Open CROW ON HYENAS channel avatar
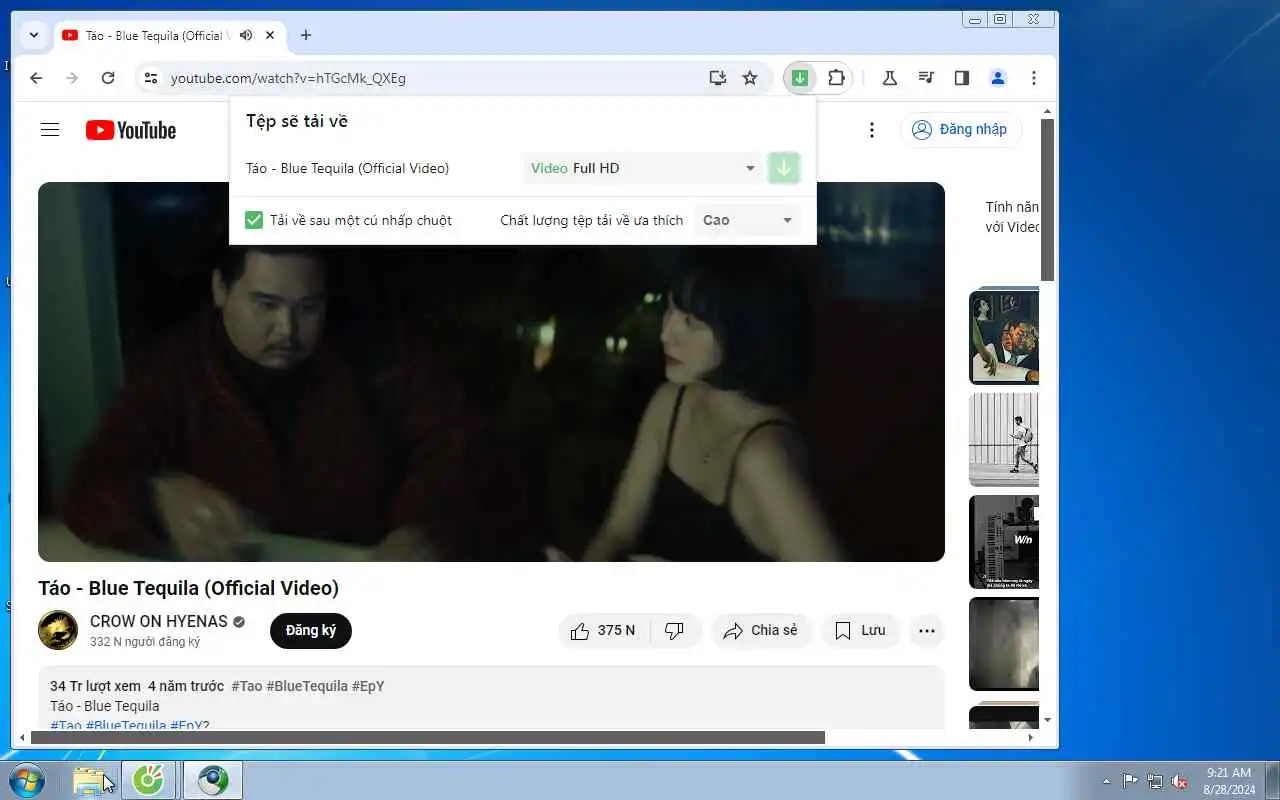 [x=58, y=631]
